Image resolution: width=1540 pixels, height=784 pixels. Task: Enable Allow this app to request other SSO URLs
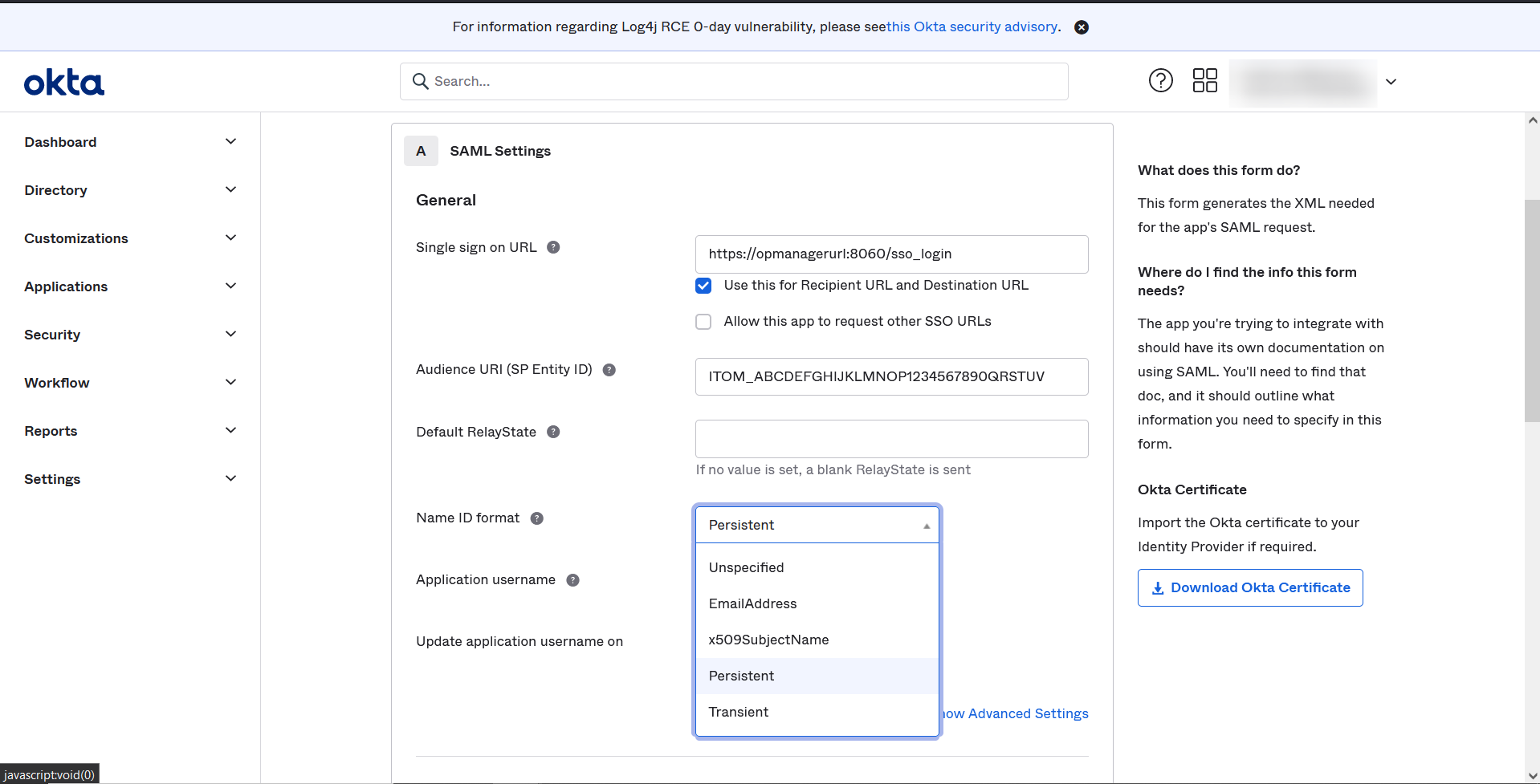pos(703,322)
